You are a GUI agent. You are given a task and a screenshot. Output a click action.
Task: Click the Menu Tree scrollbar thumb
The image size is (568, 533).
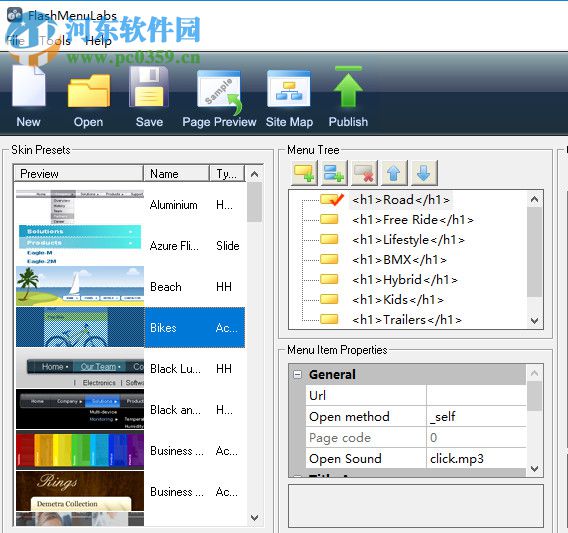(535, 252)
